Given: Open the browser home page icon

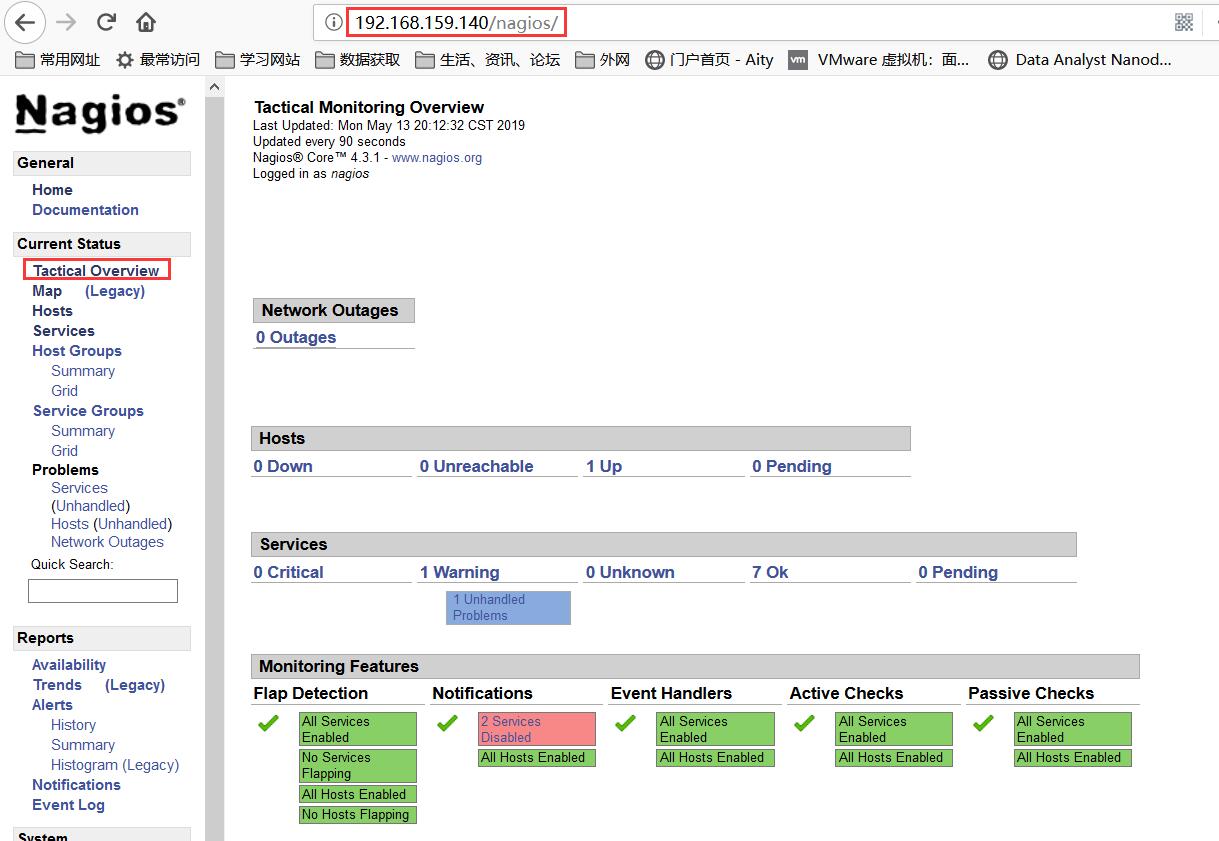Looking at the screenshot, I should pos(146,22).
